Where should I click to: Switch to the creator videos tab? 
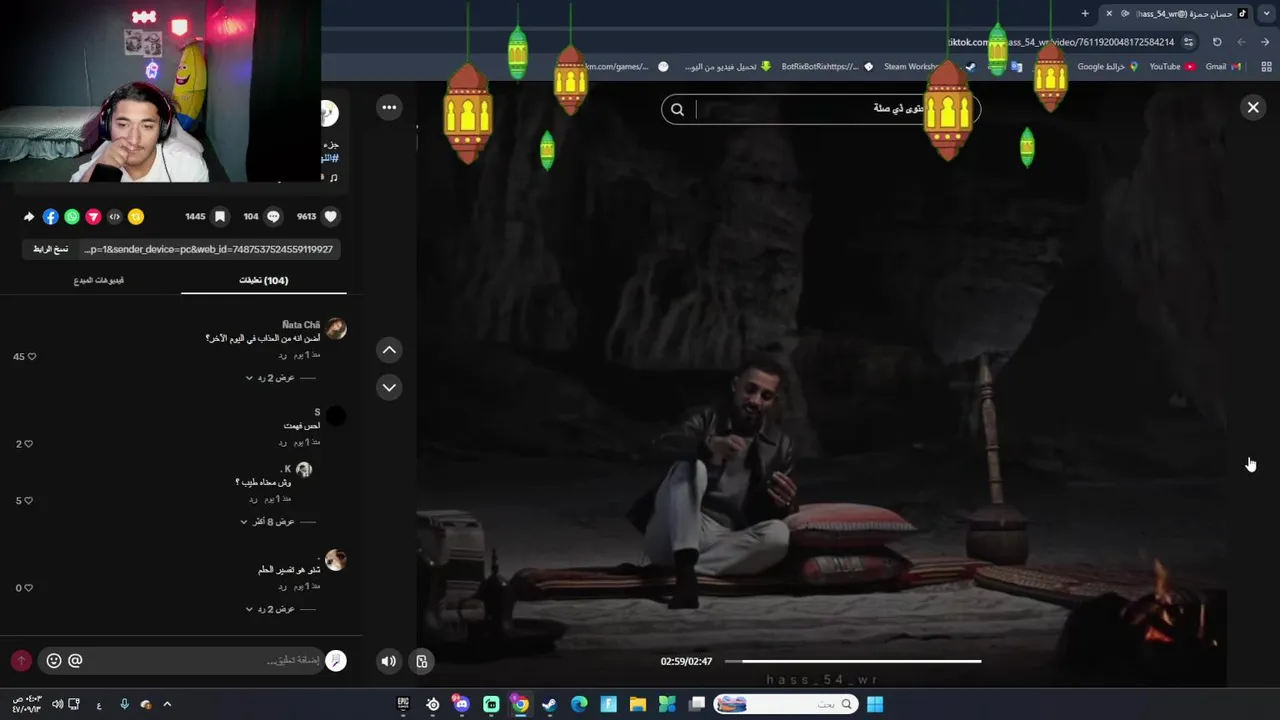pos(98,280)
